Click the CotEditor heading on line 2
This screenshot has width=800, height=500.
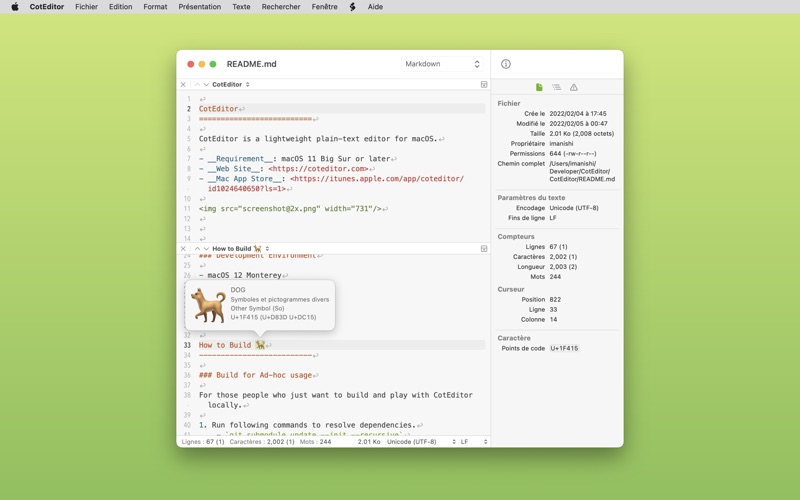218,109
